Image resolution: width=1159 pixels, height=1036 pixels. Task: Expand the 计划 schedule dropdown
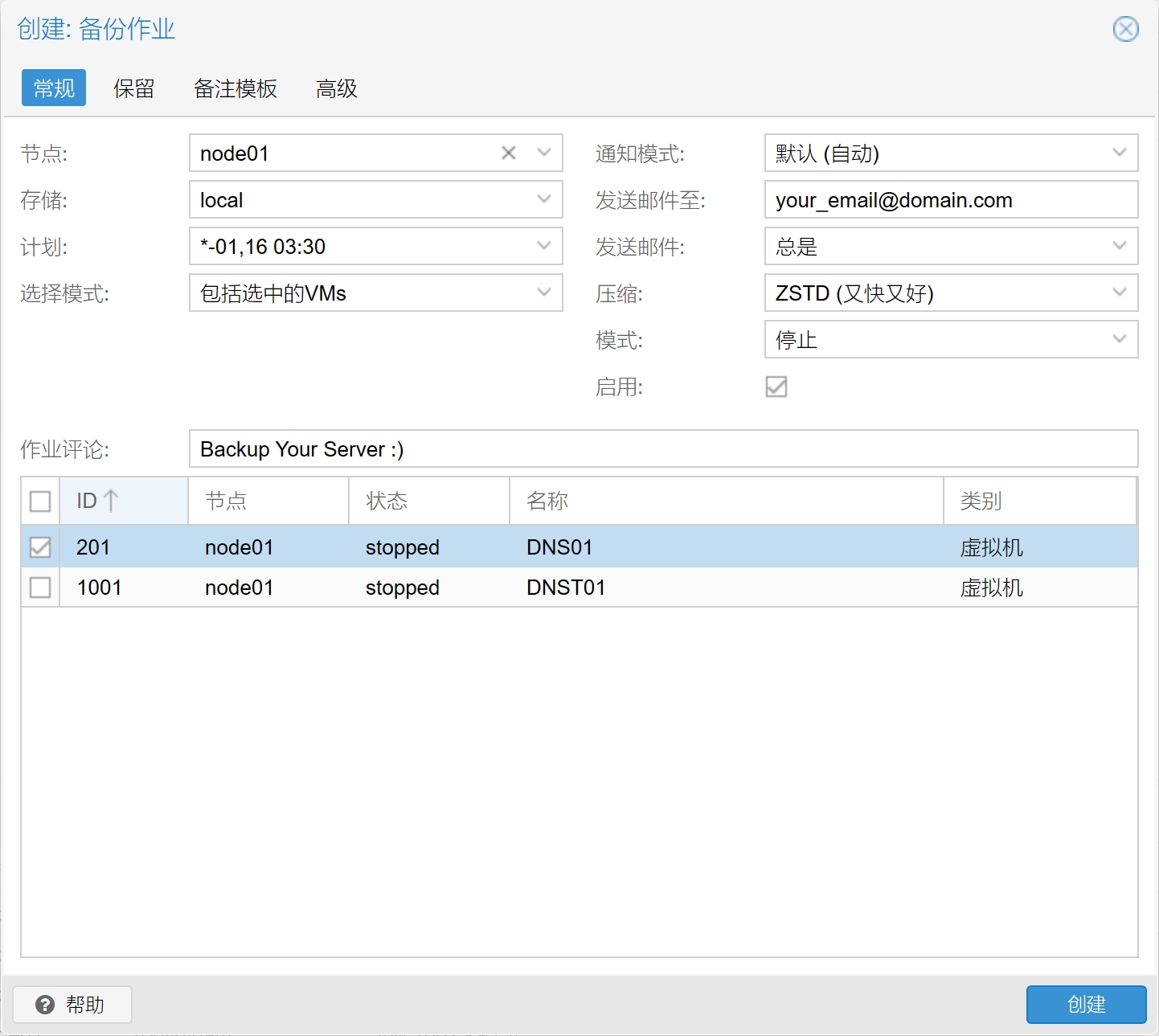click(x=544, y=246)
